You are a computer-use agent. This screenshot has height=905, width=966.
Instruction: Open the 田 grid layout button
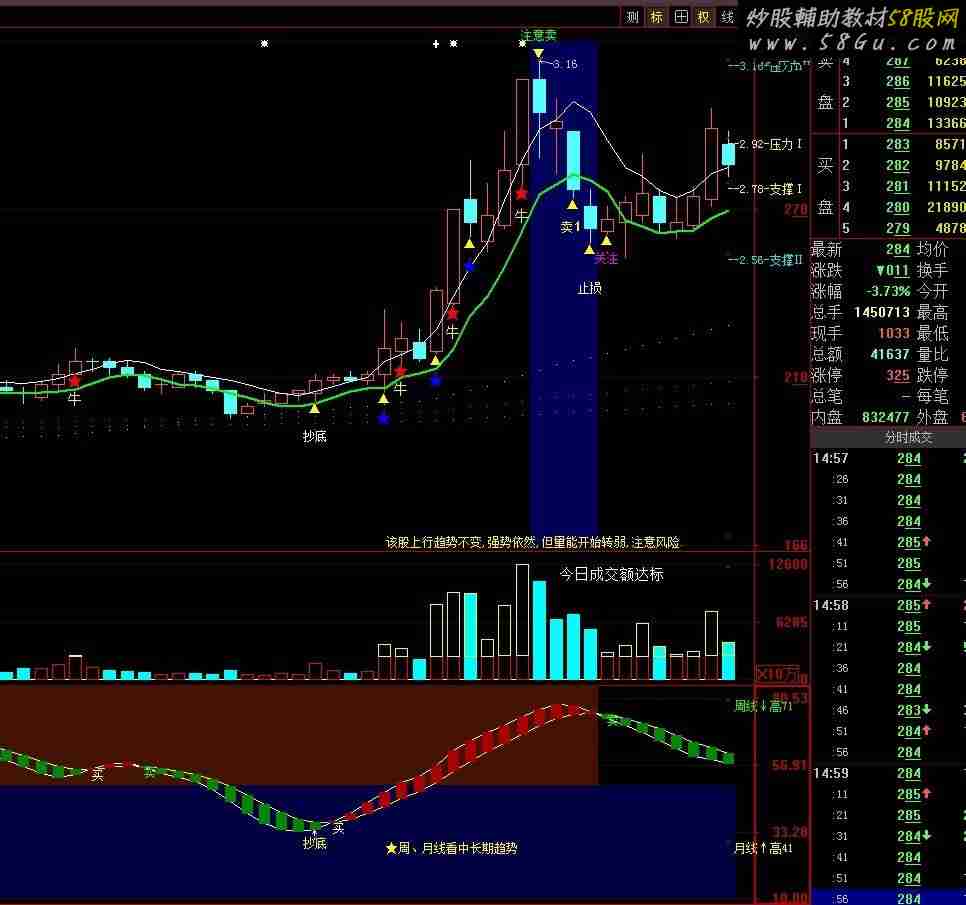[681, 17]
